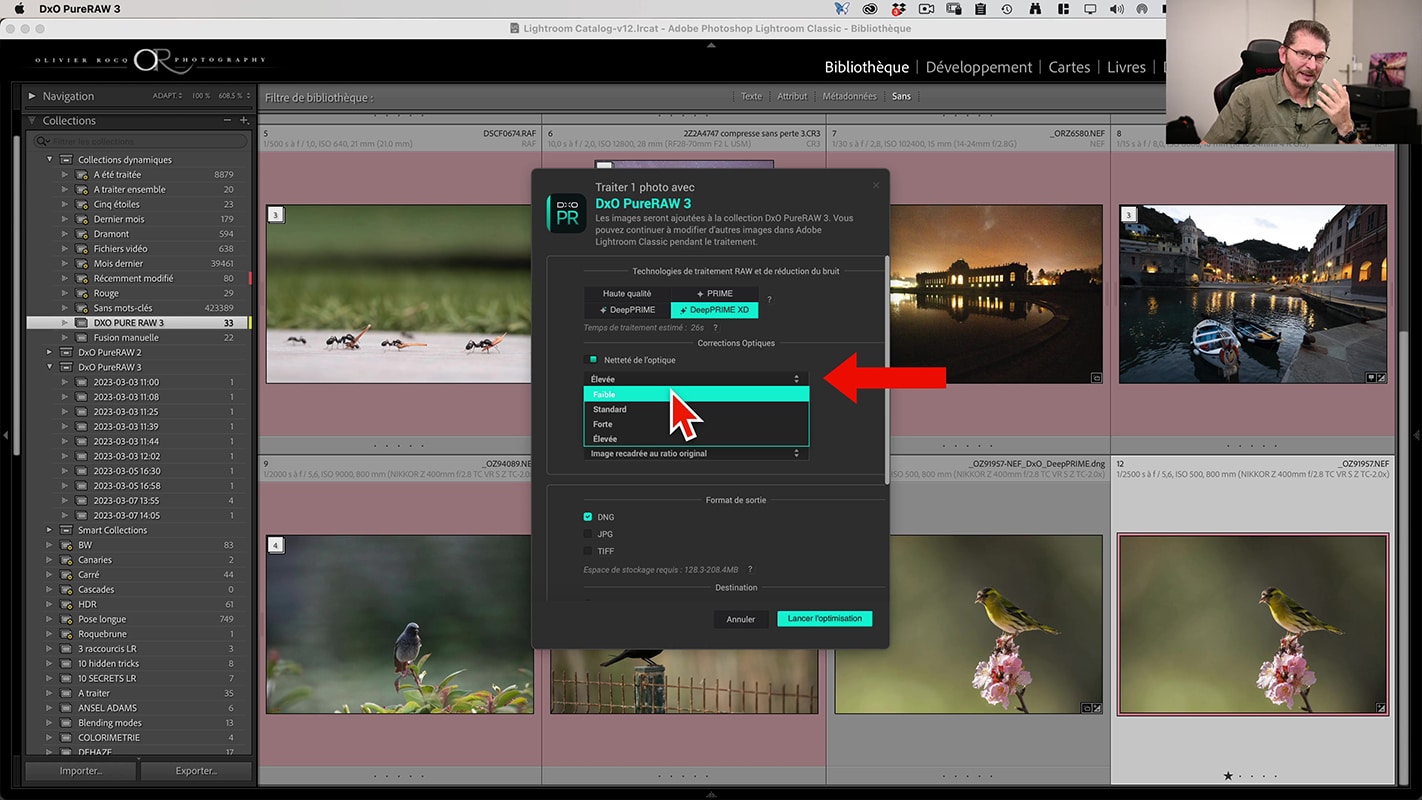Choose Forte in sharpness list

coord(696,424)
